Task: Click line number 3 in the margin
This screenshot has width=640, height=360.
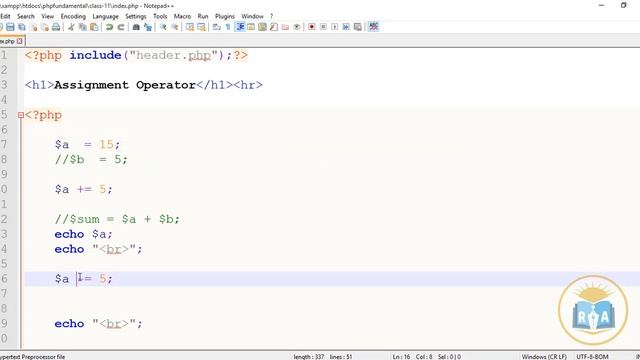Action: (x=4, y=85)
